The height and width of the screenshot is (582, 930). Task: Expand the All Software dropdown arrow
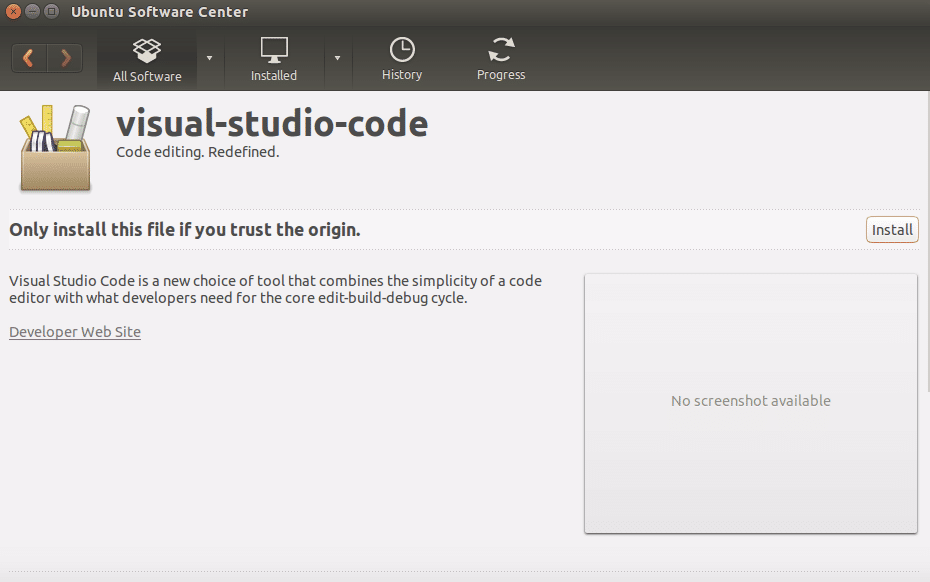coord(209,58)
